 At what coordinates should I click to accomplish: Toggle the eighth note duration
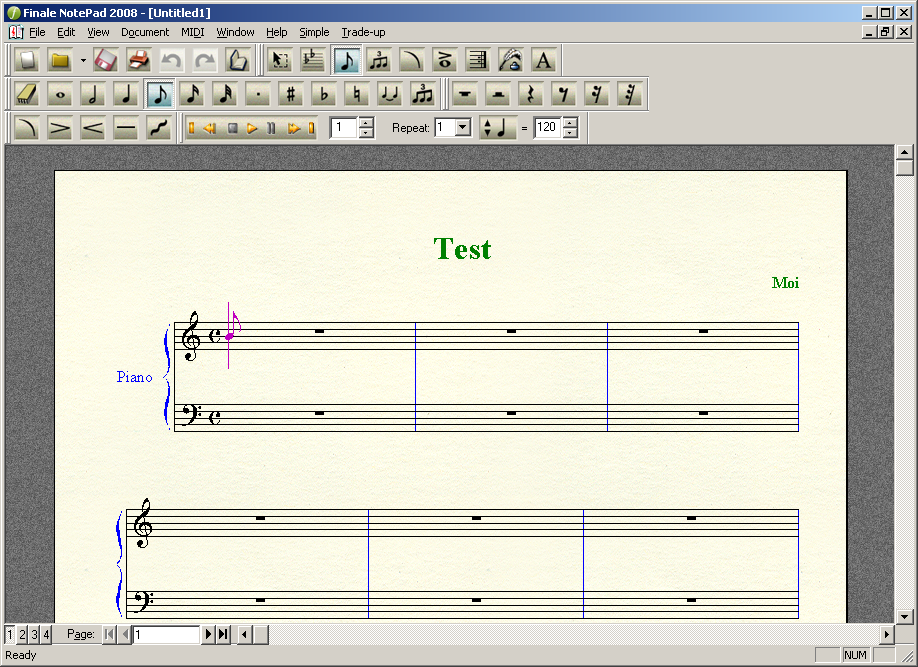(159, 94)
